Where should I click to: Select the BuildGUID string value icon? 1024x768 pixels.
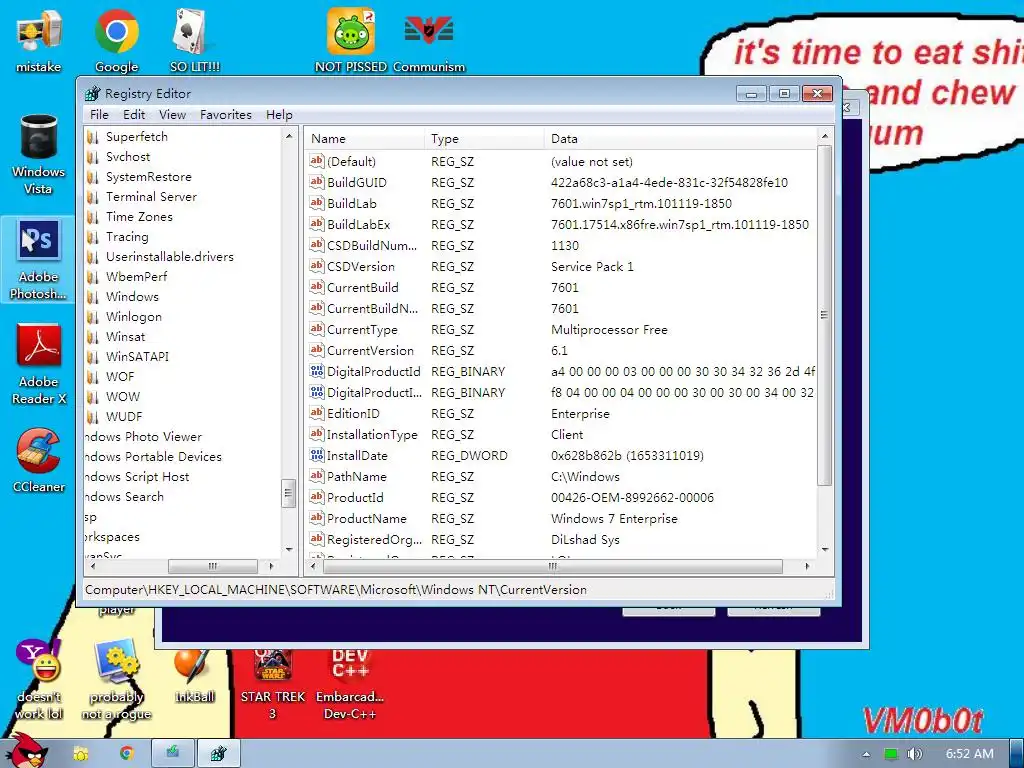click(x=317, y=182)
